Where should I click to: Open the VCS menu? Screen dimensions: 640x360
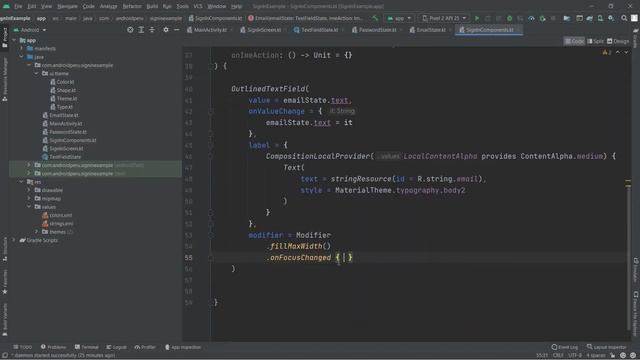click(x=198, y=7)
